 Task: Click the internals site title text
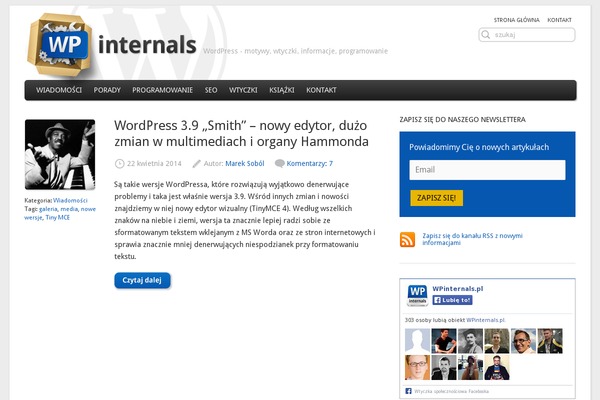pyautogui.click(x=147, y=45)
